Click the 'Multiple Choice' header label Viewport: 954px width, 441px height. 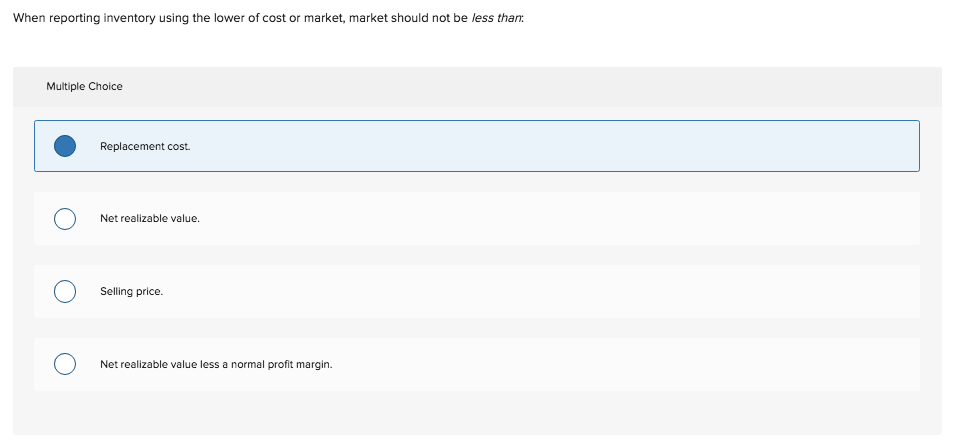85,86
